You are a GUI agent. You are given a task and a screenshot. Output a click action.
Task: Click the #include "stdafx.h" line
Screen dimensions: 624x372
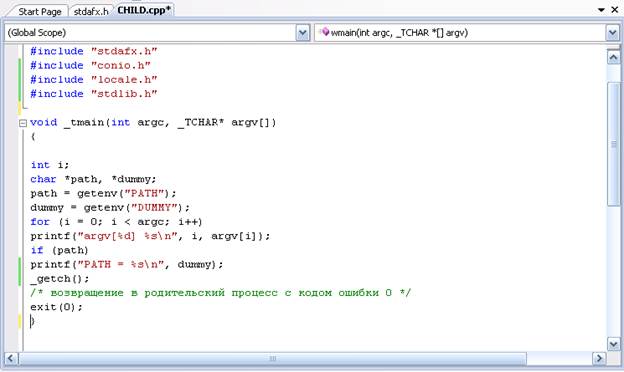click(x=94, y=51)
